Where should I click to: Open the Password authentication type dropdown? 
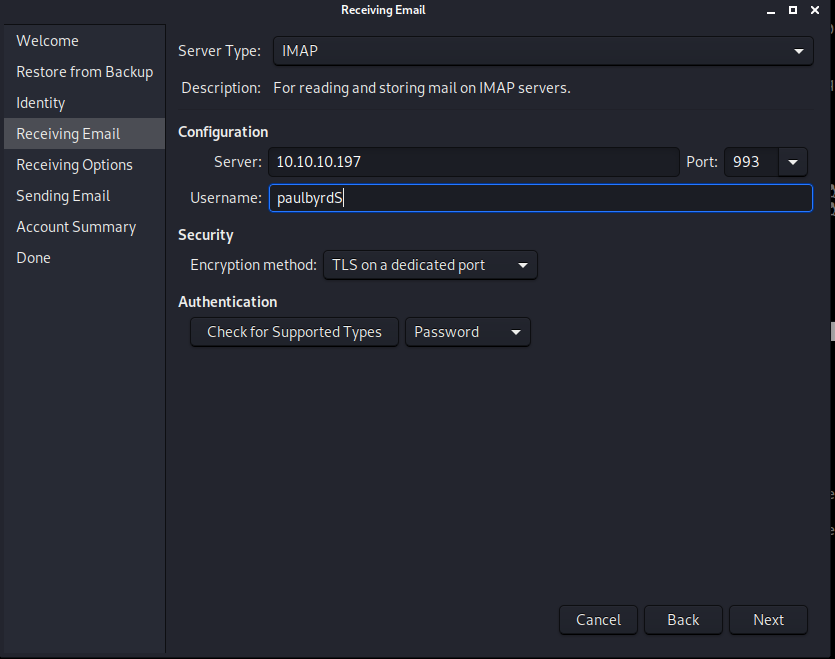467,332
